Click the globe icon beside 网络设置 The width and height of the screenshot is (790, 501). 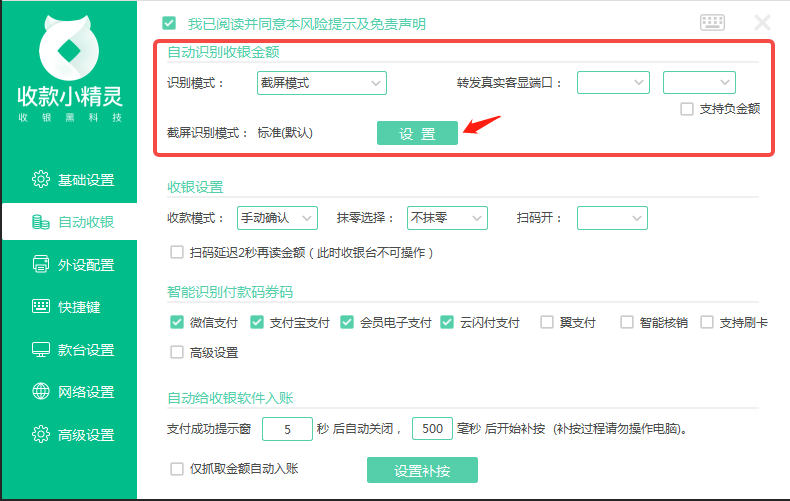pyautogui.click(x=41, y=391)
